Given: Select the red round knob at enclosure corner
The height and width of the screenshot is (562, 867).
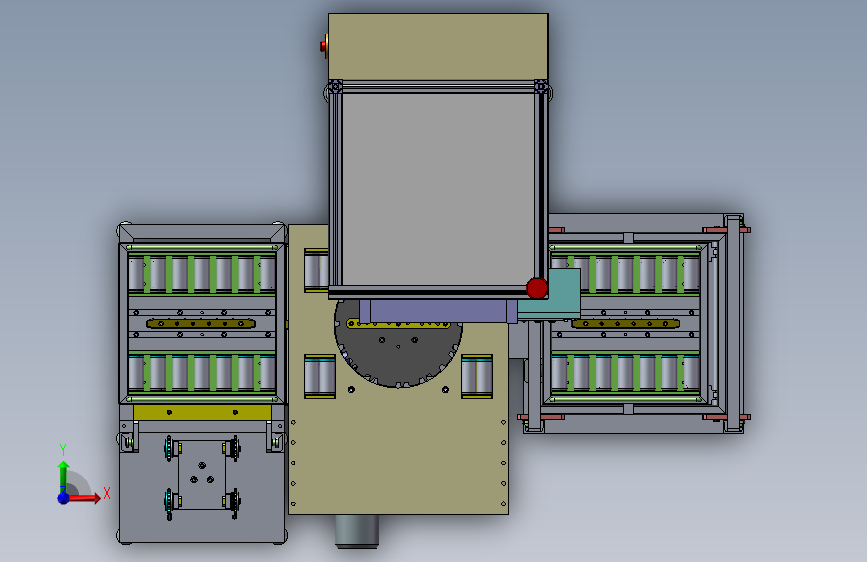Looking at the screenshot, I should tap(537, 288).
